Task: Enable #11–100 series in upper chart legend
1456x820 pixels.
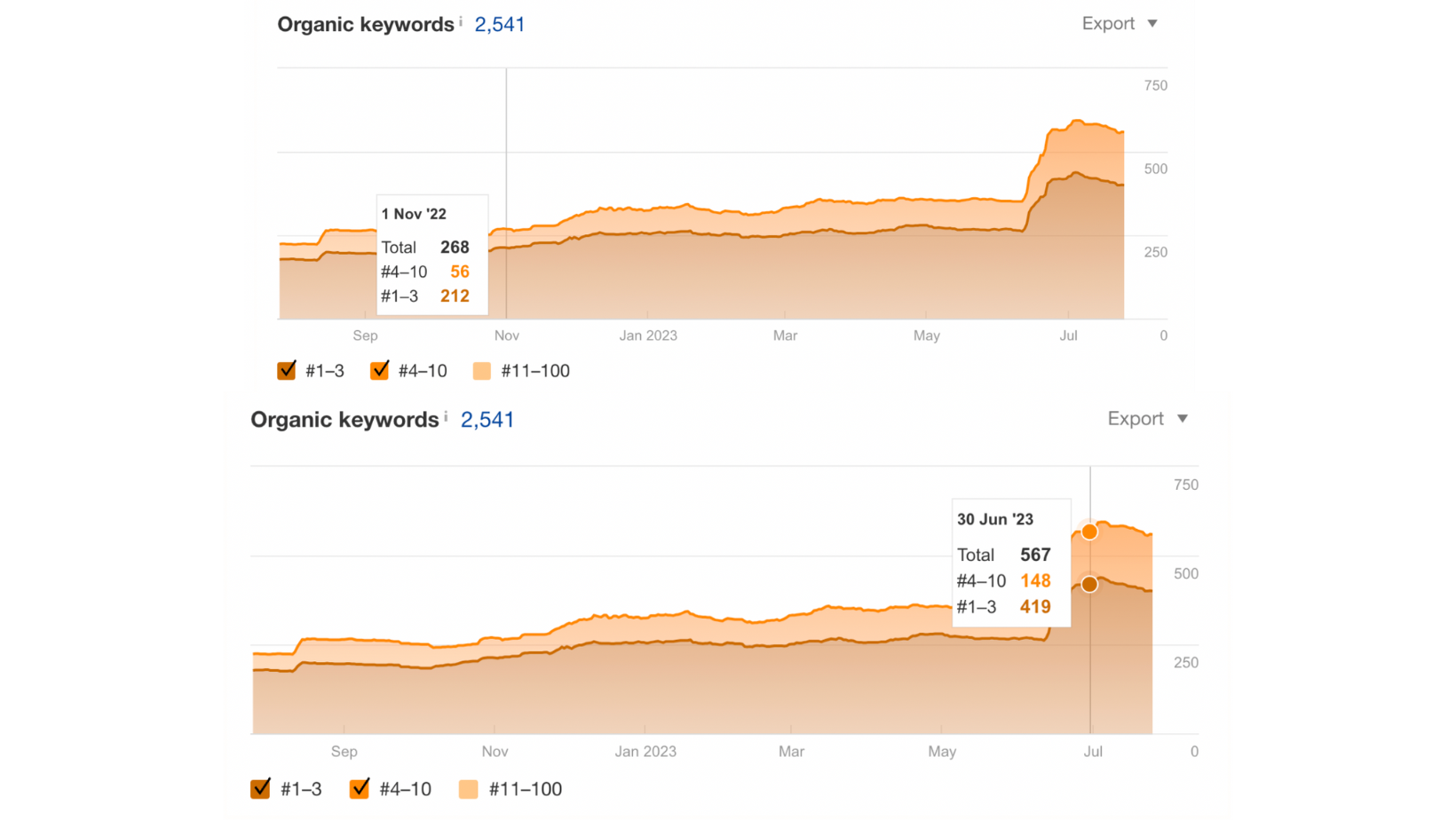Action: 482,371
